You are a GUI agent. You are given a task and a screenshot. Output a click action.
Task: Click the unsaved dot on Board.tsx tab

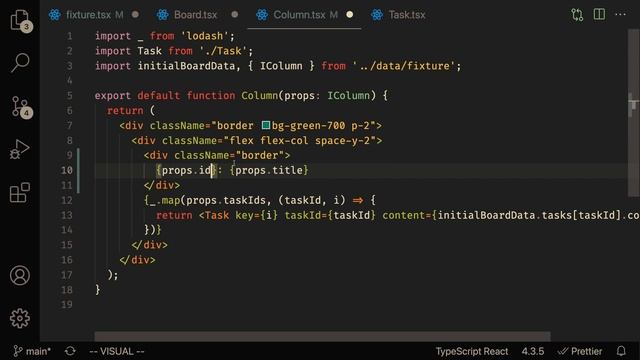(x=234, y=15)
